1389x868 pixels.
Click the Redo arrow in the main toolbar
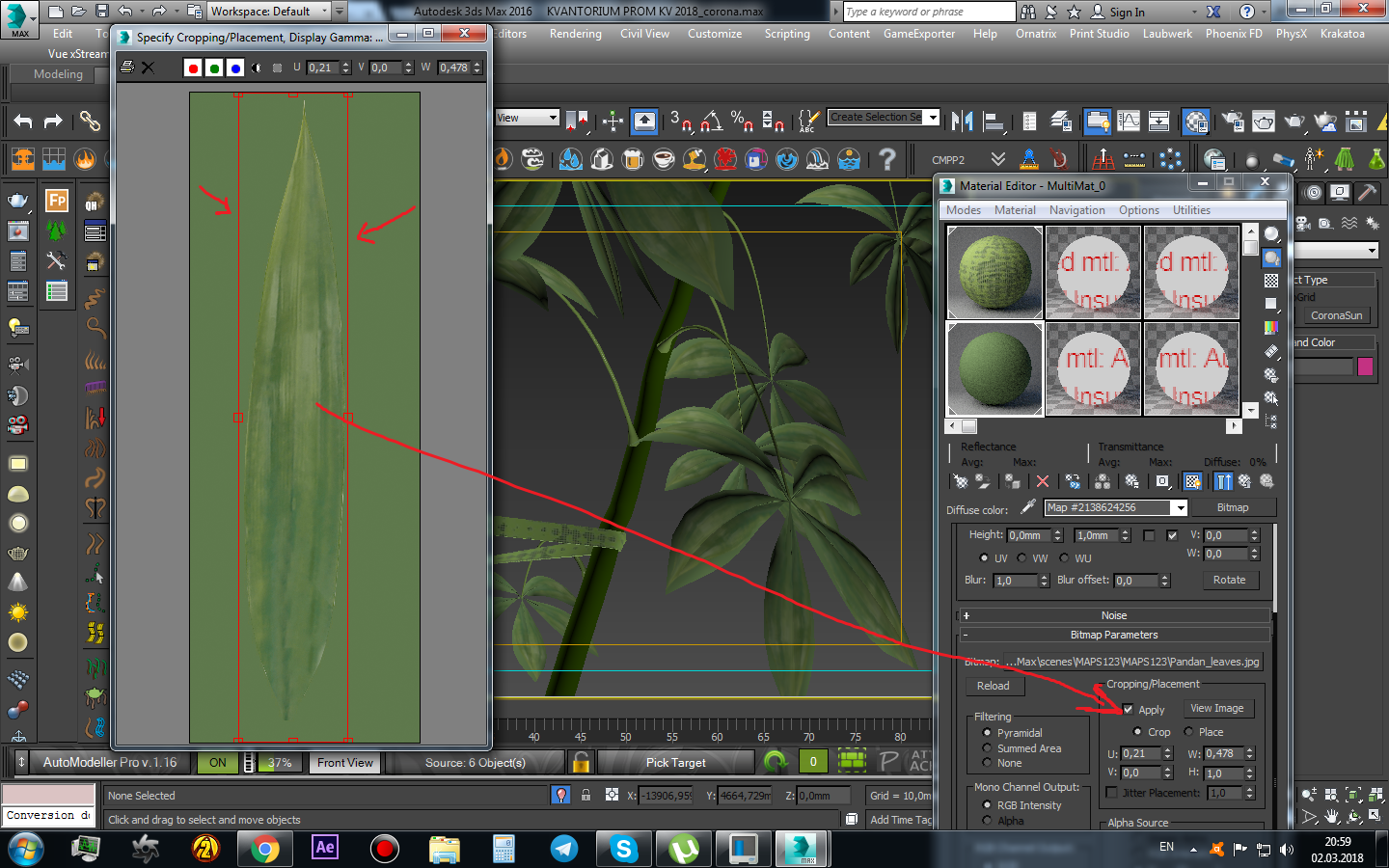pyautogui.click(x=53, y=122)
